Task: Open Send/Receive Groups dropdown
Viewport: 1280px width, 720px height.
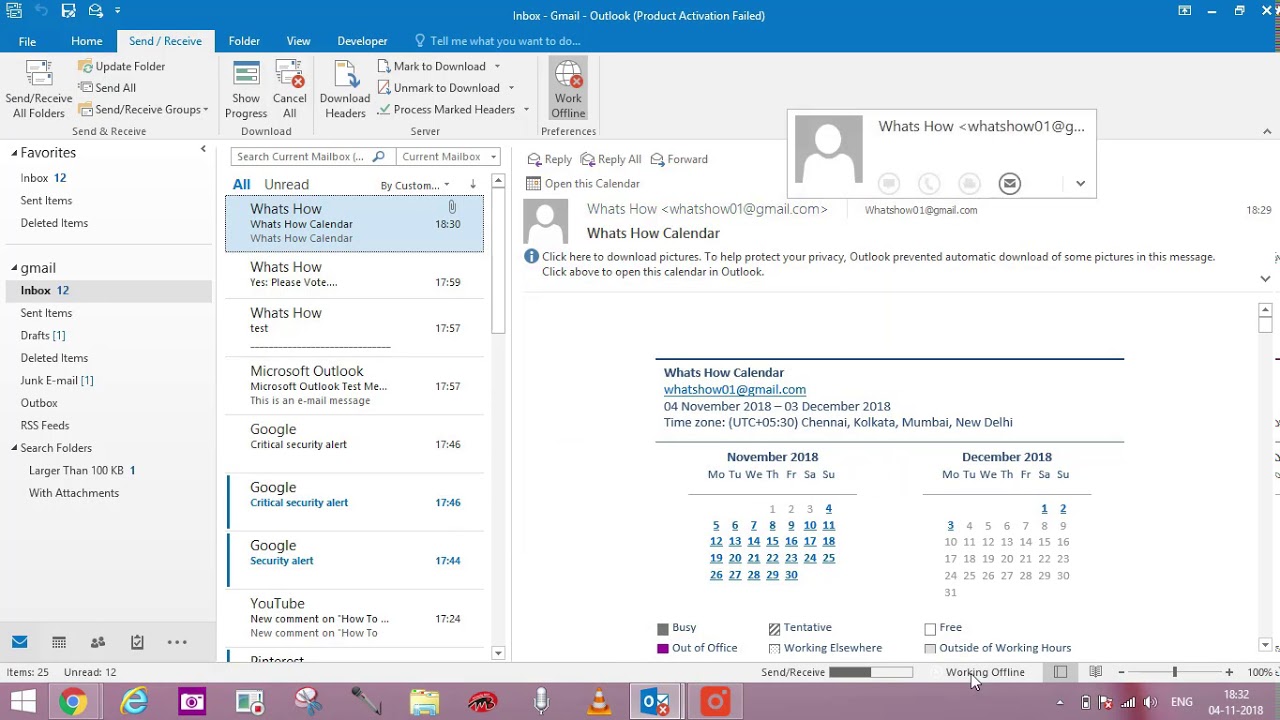Action: 144,110
